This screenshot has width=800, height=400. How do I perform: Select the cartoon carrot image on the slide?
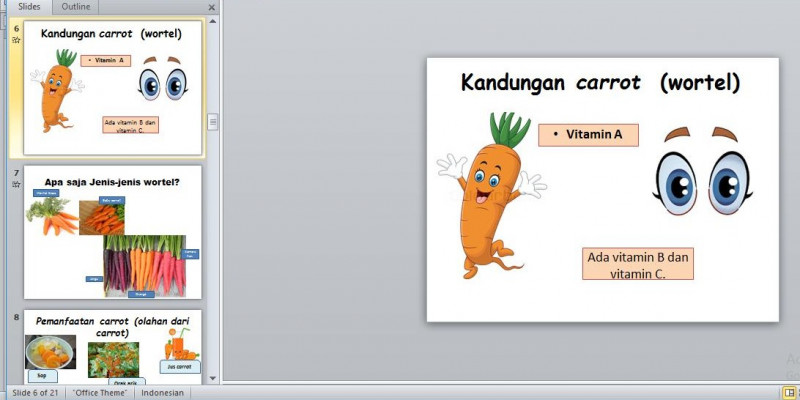pos(491,195)
